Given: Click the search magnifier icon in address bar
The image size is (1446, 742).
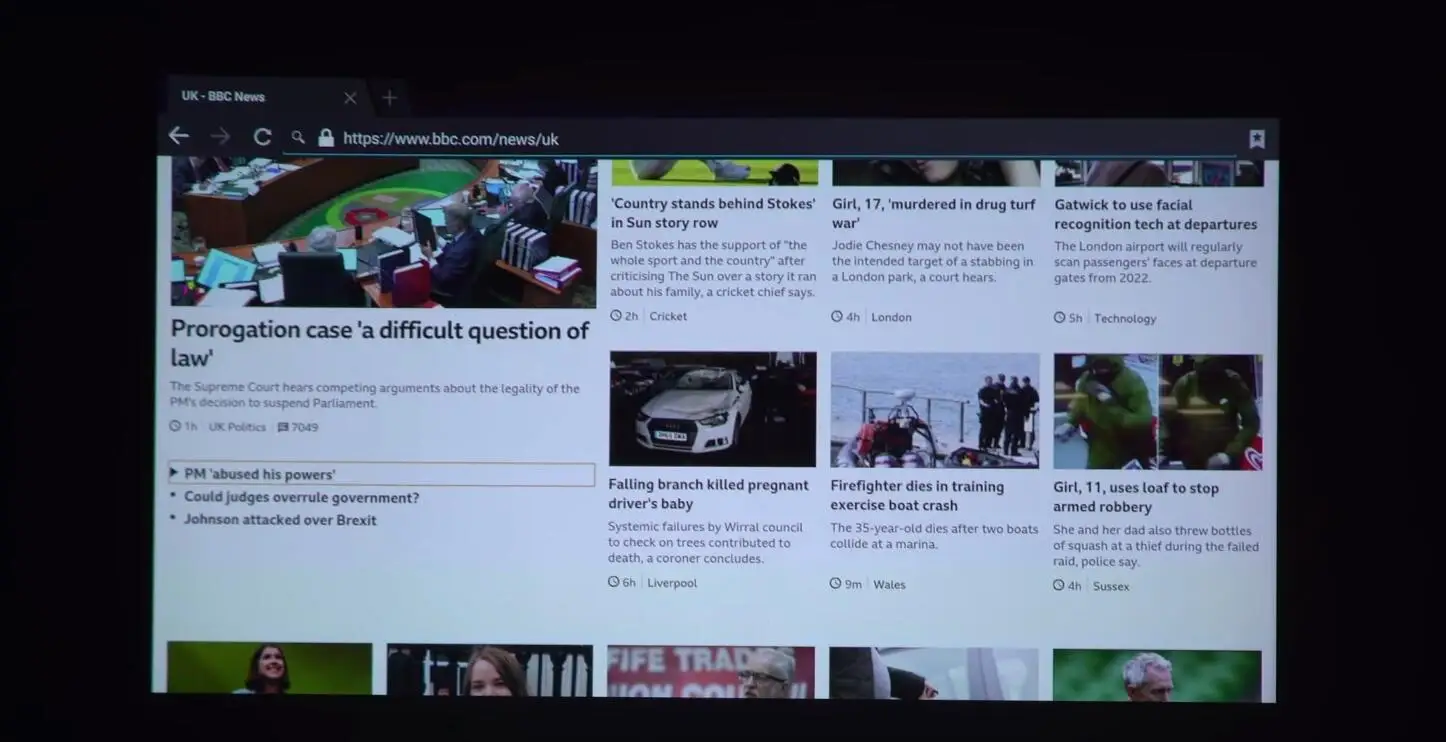Looking at the screenshot, I should [x=298, y=138].
